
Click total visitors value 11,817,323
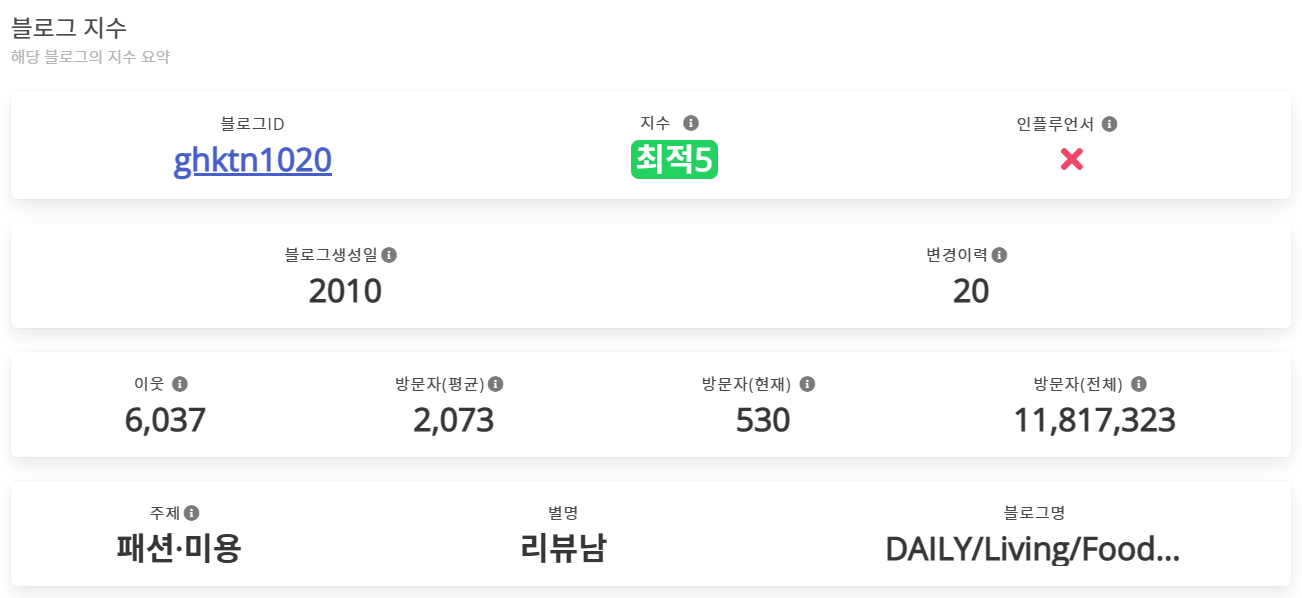(1094, 421)
